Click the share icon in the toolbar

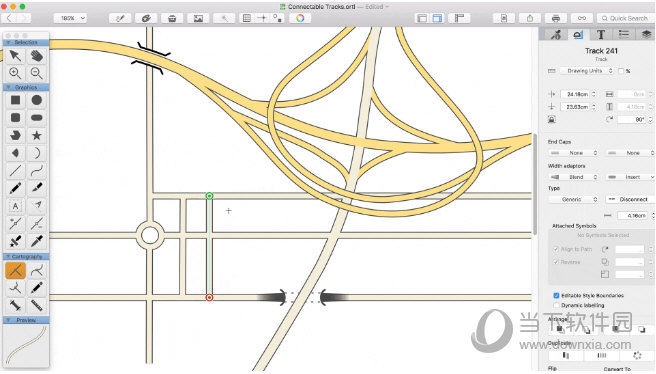point(530,18)
